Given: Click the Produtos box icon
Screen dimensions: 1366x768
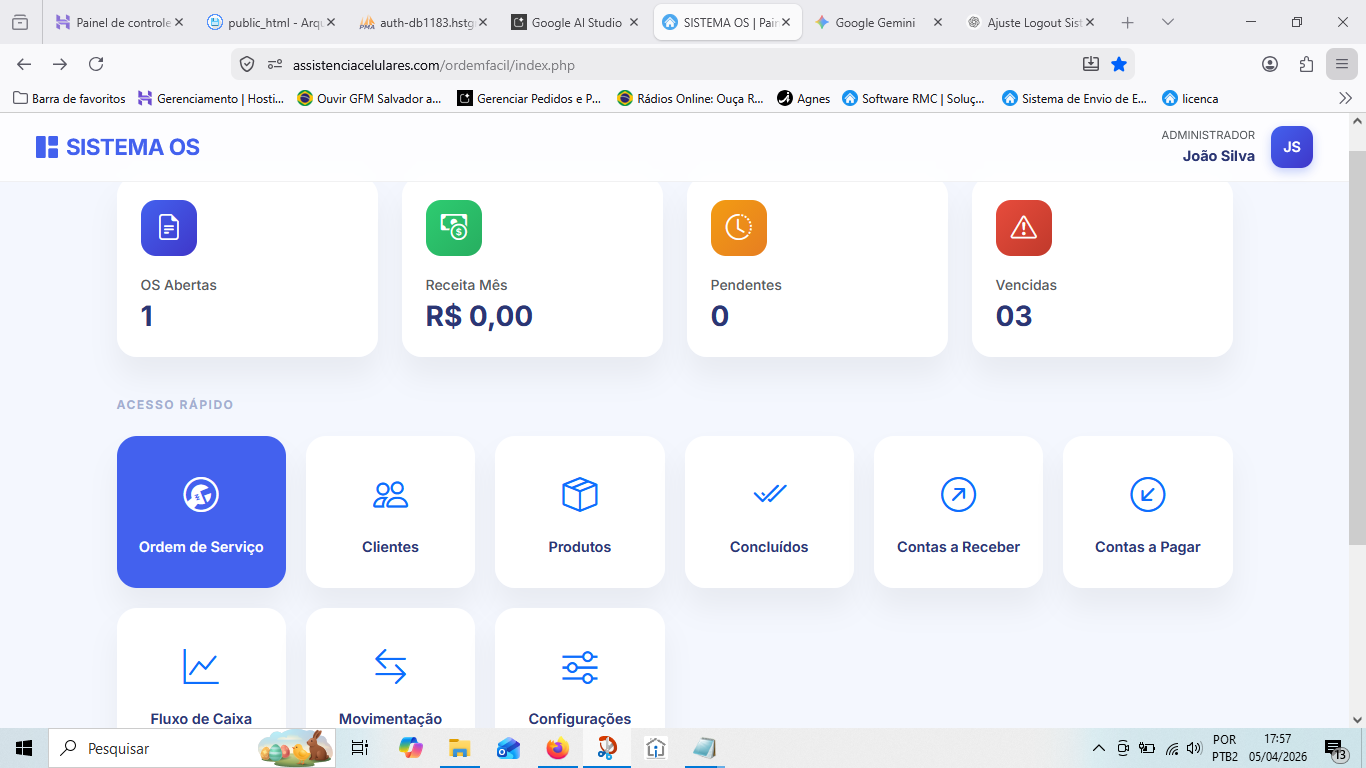Looking at the screenshot, I should point(579,494).
